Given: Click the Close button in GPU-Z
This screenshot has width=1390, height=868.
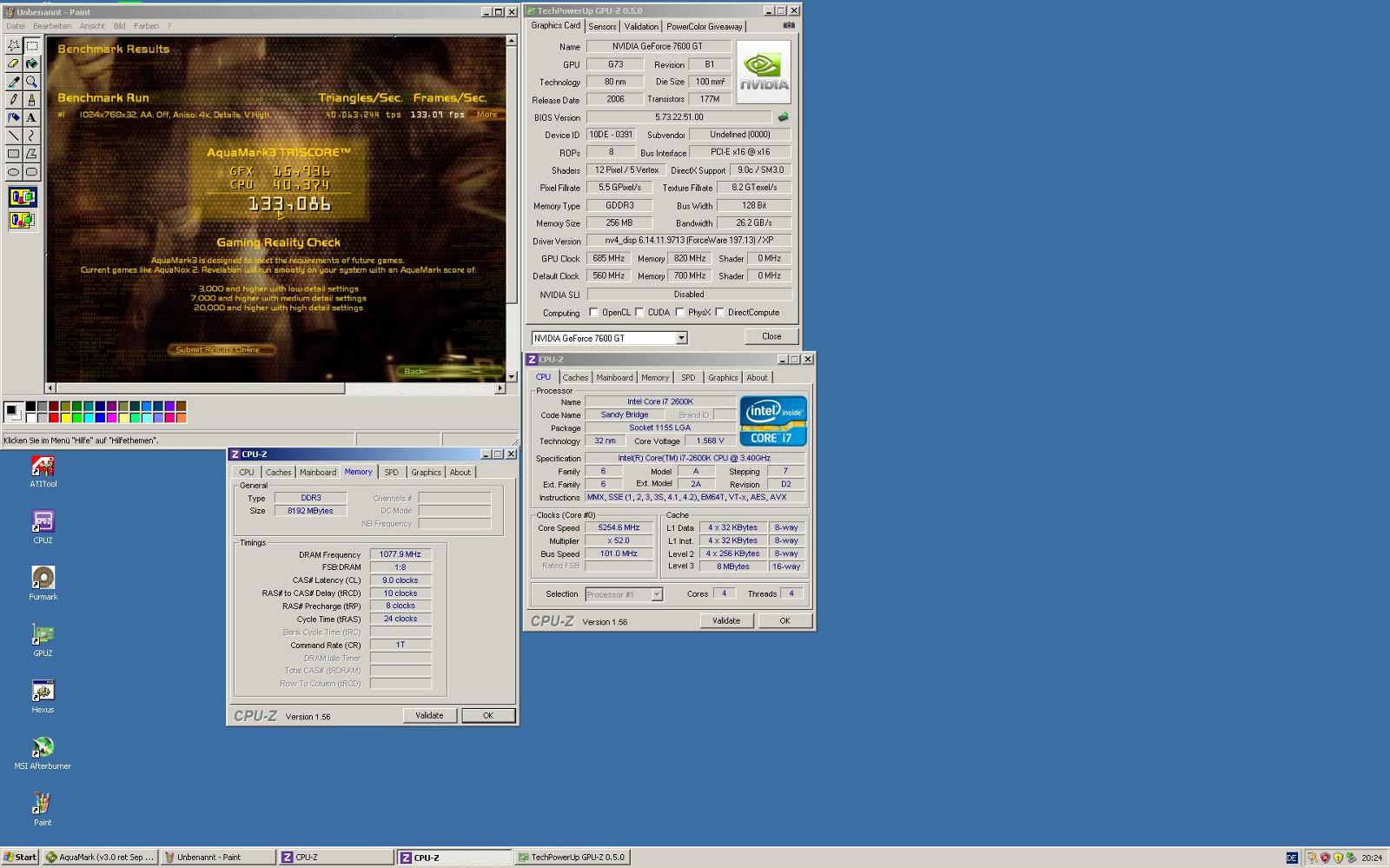Looking at the screenshot, I should 771,336.
